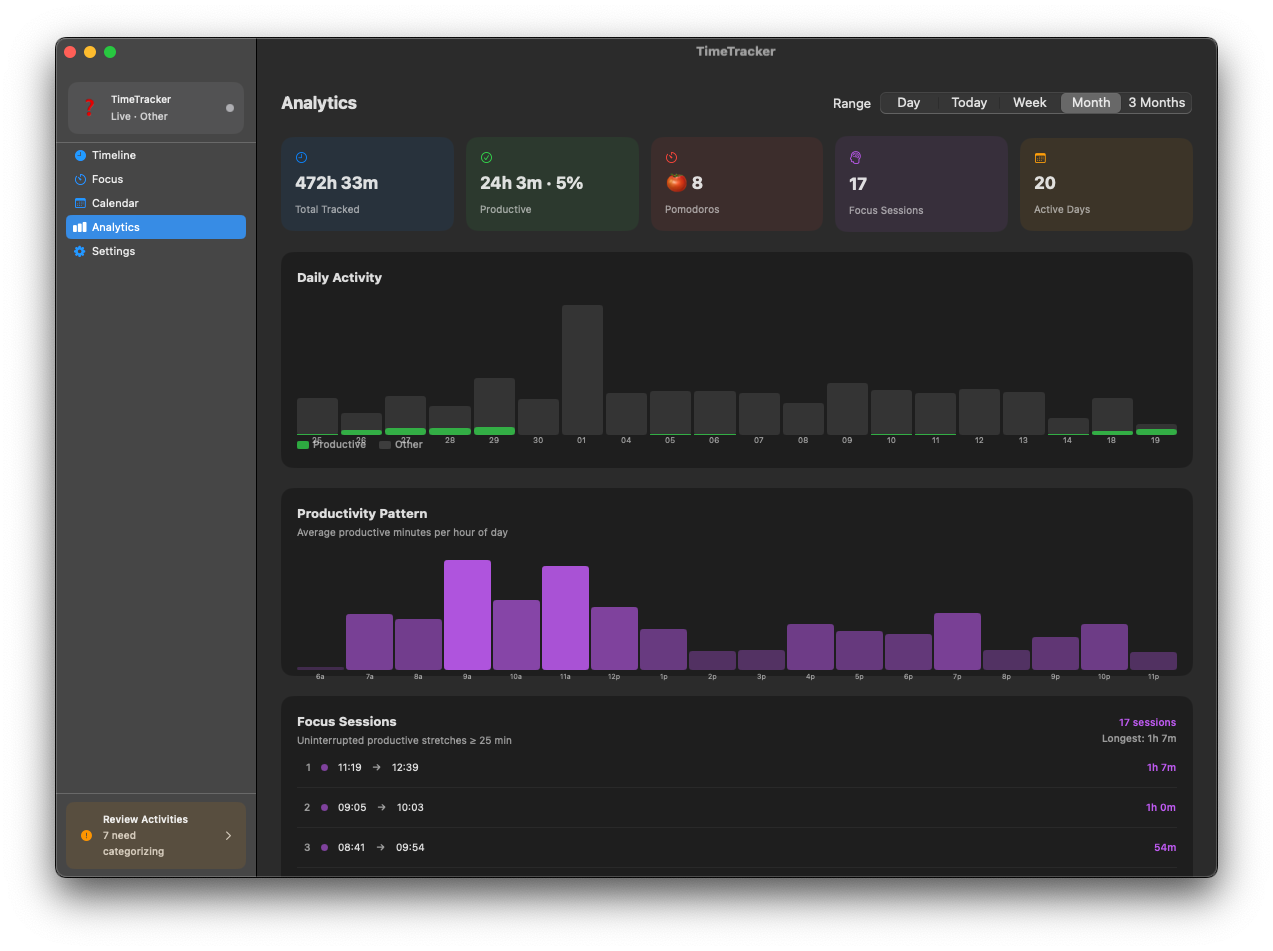Click the Calendar icon in sidebar
This screenshot has width=1273, height=951.
[x=80, y=203]
